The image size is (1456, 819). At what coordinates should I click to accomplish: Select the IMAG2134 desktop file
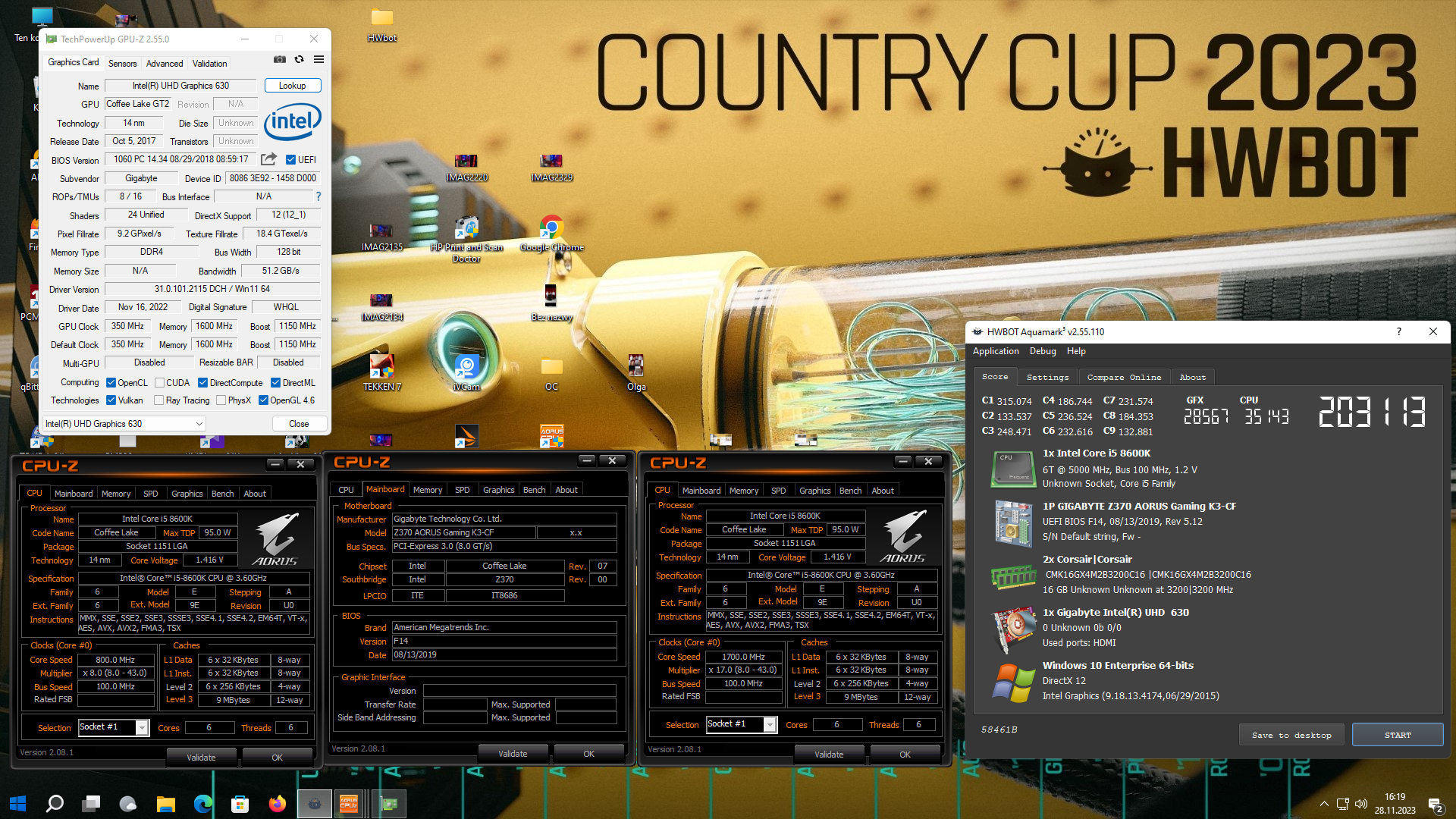coord(381,307)
